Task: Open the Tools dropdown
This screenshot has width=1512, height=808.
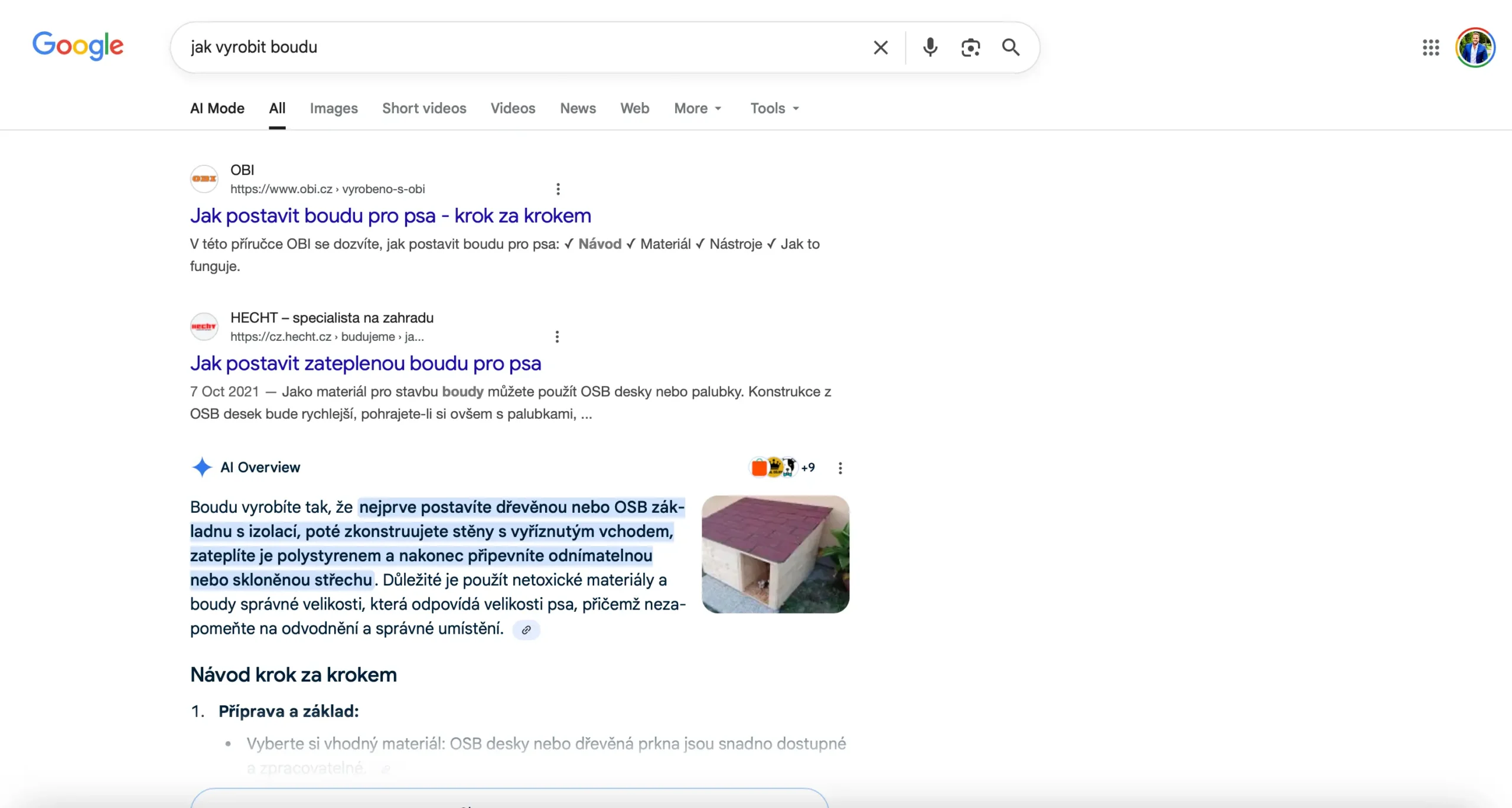Action: click(x=773, y=108)
